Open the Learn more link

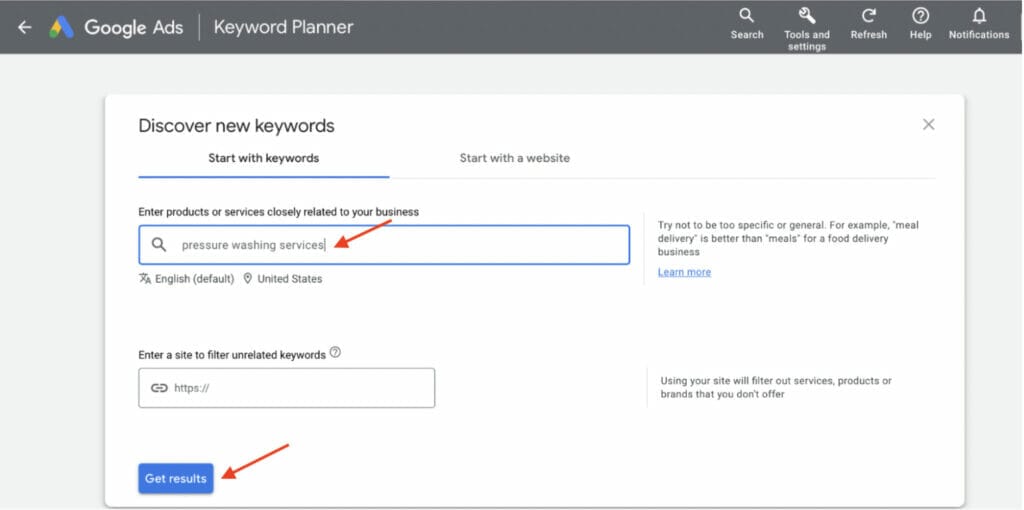pos(684,272)
